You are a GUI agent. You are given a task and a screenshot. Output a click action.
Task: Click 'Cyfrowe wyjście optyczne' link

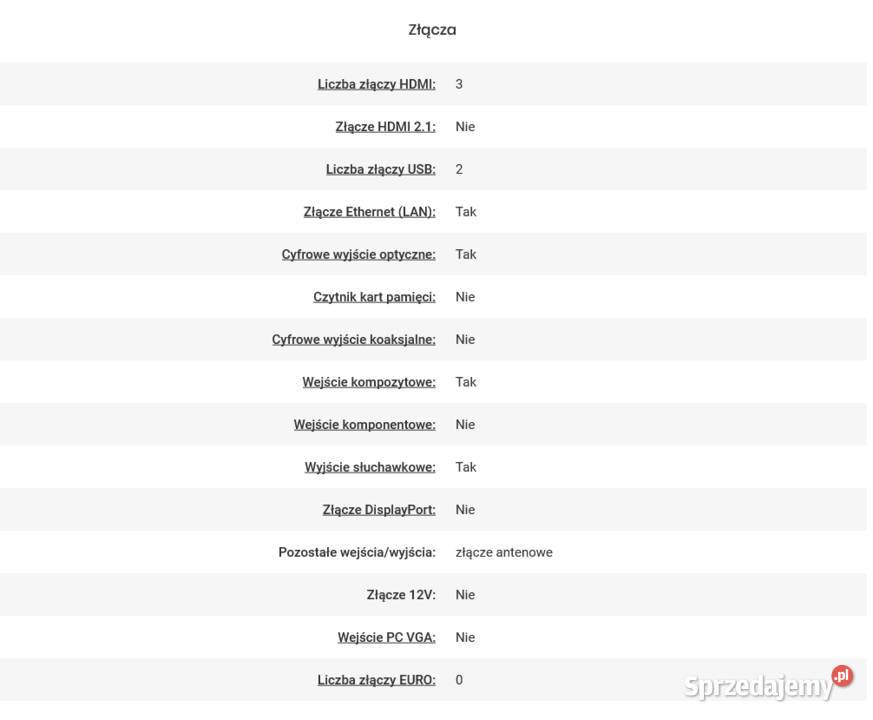click(359, 254)
